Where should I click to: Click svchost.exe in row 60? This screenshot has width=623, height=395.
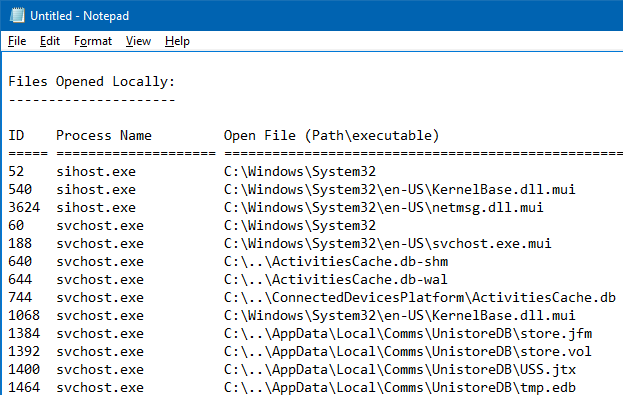tap(100, 226)
